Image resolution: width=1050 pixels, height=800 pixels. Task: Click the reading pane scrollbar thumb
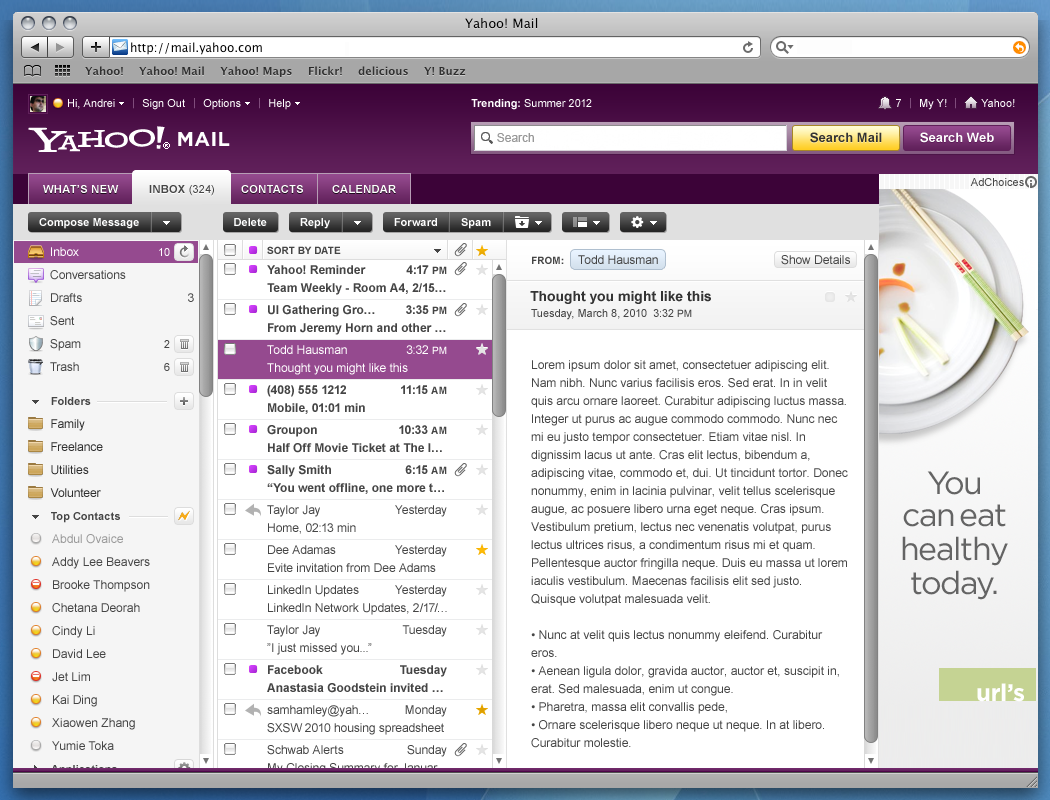[871, 499]
